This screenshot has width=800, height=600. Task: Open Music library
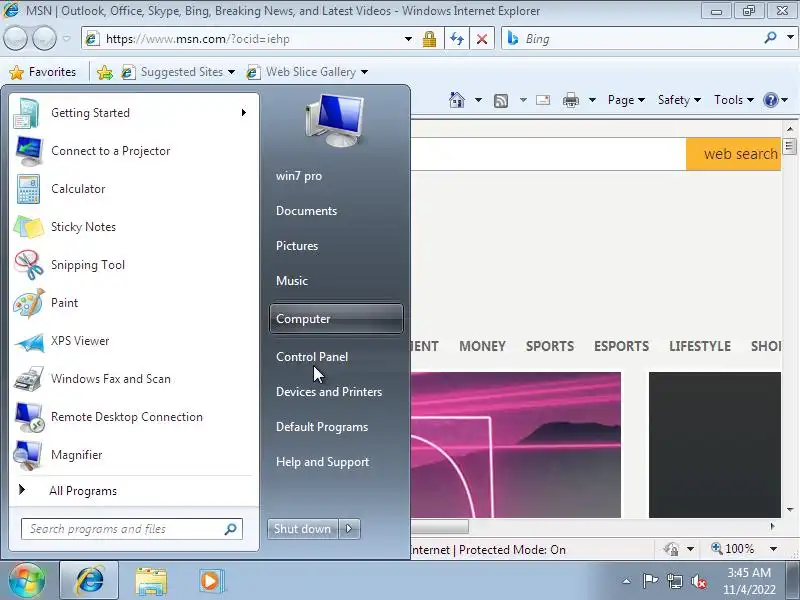336,281
